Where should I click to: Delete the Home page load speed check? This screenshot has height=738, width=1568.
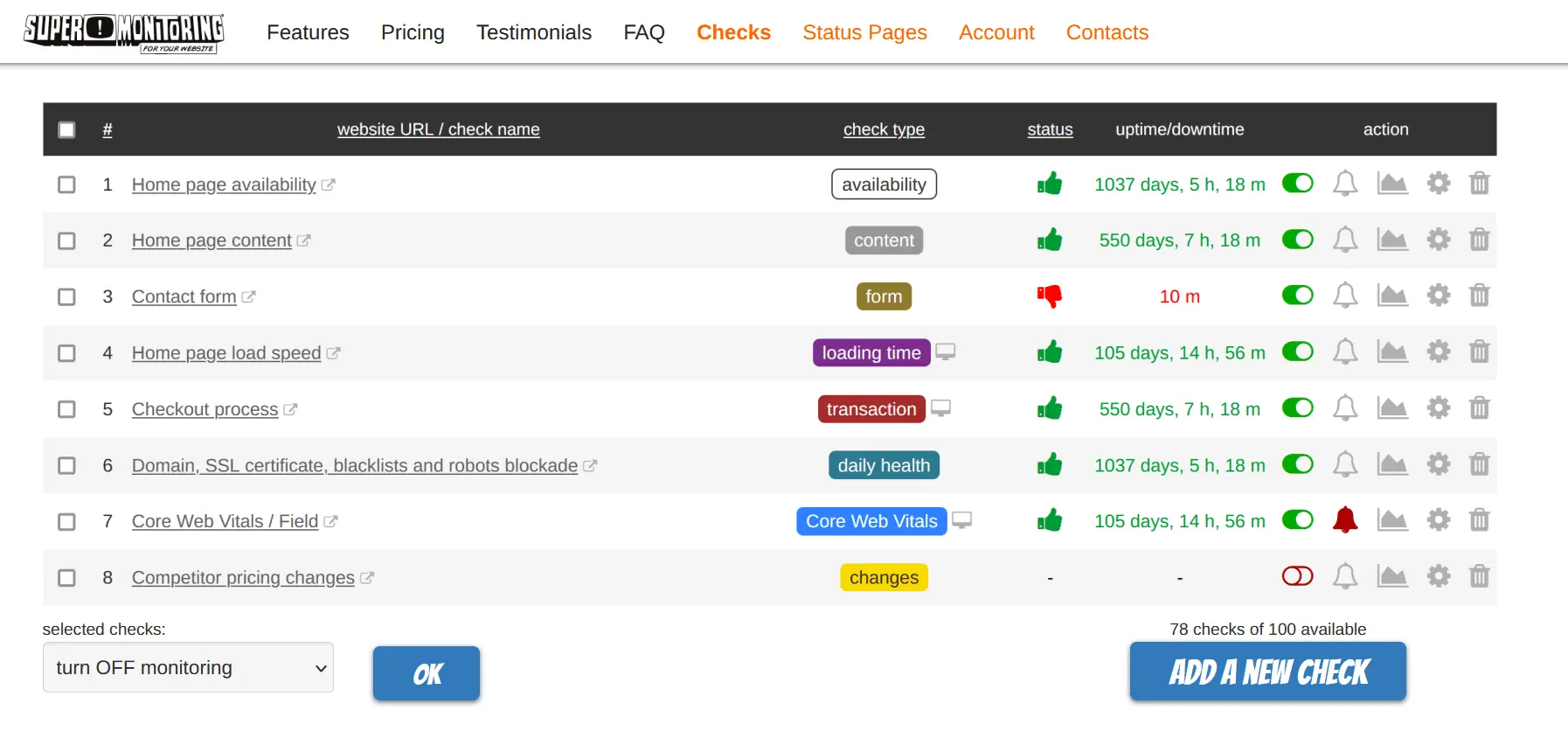tap(1479, 352)
